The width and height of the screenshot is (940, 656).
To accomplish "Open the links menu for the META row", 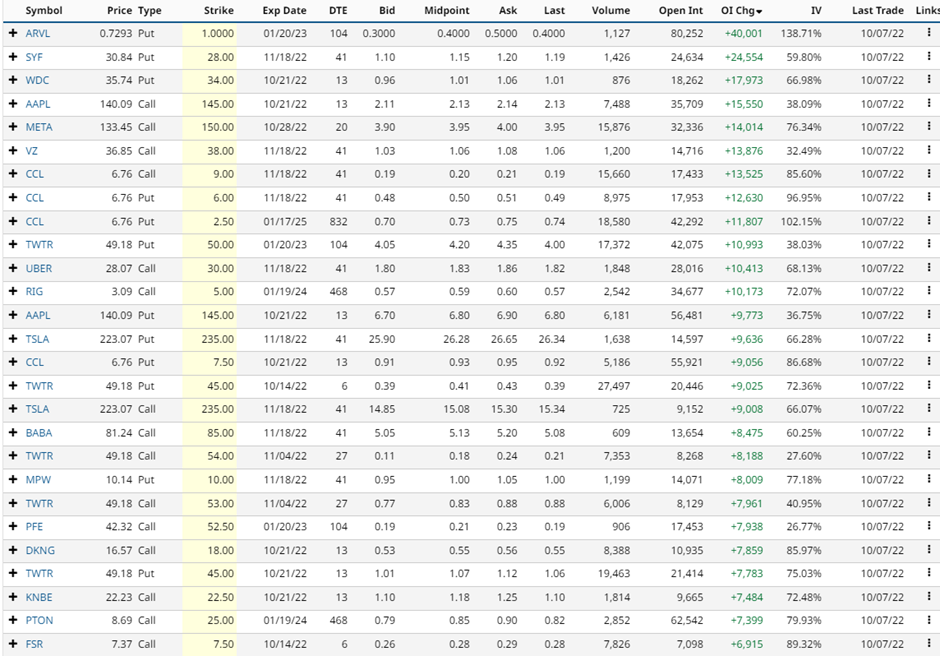I will point(929,127).
